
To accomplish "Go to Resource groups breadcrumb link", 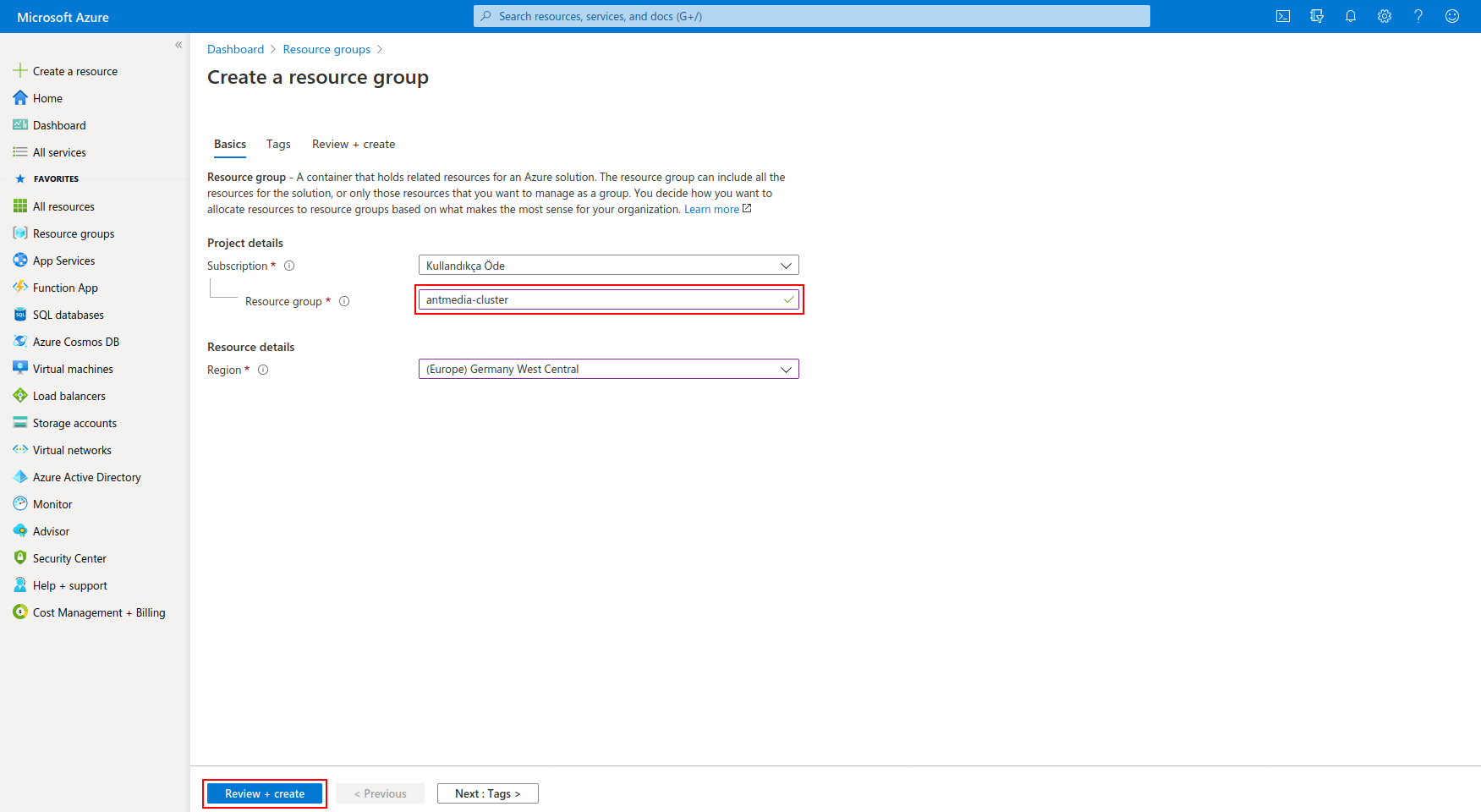I will [326, 49].
